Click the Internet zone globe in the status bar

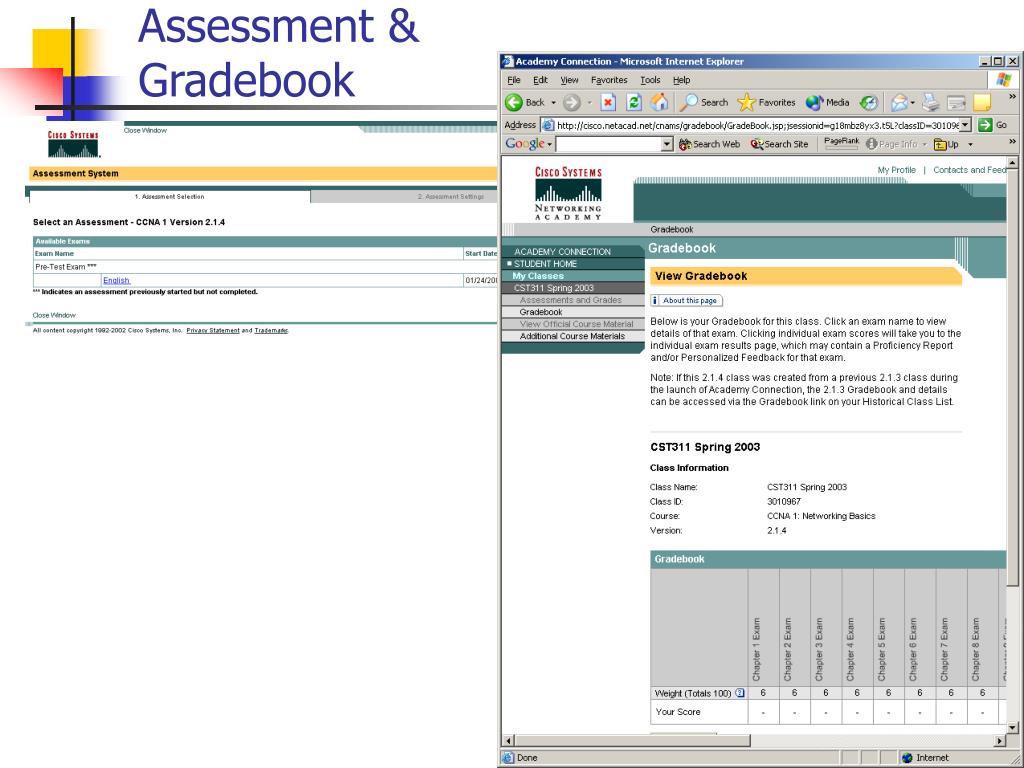point(906,758)
